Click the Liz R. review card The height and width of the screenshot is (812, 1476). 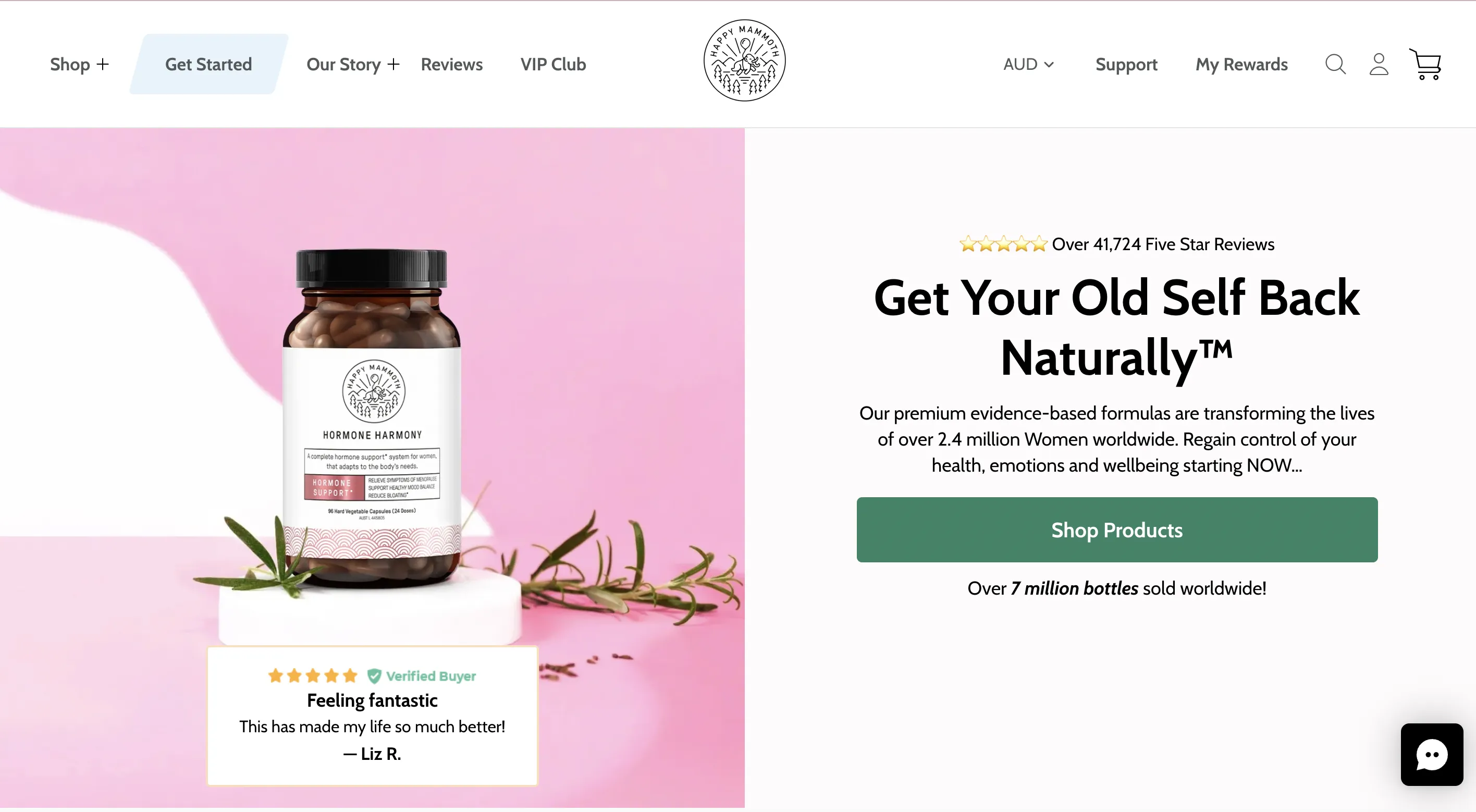click(x=373, y=716)
